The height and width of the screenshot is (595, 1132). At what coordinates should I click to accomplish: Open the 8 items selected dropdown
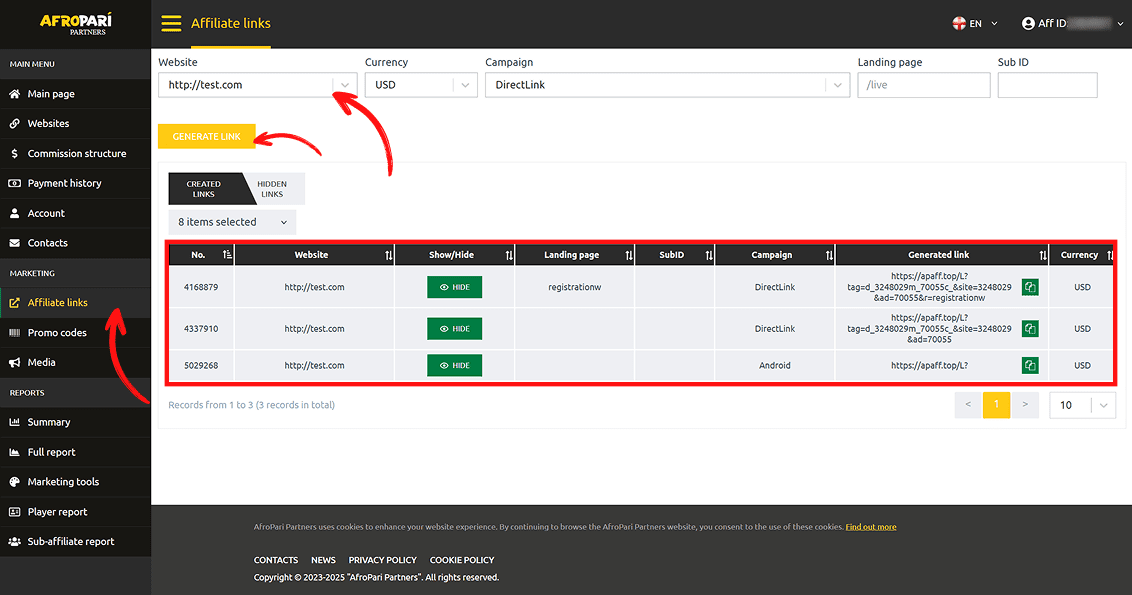(x=232, y=222)
